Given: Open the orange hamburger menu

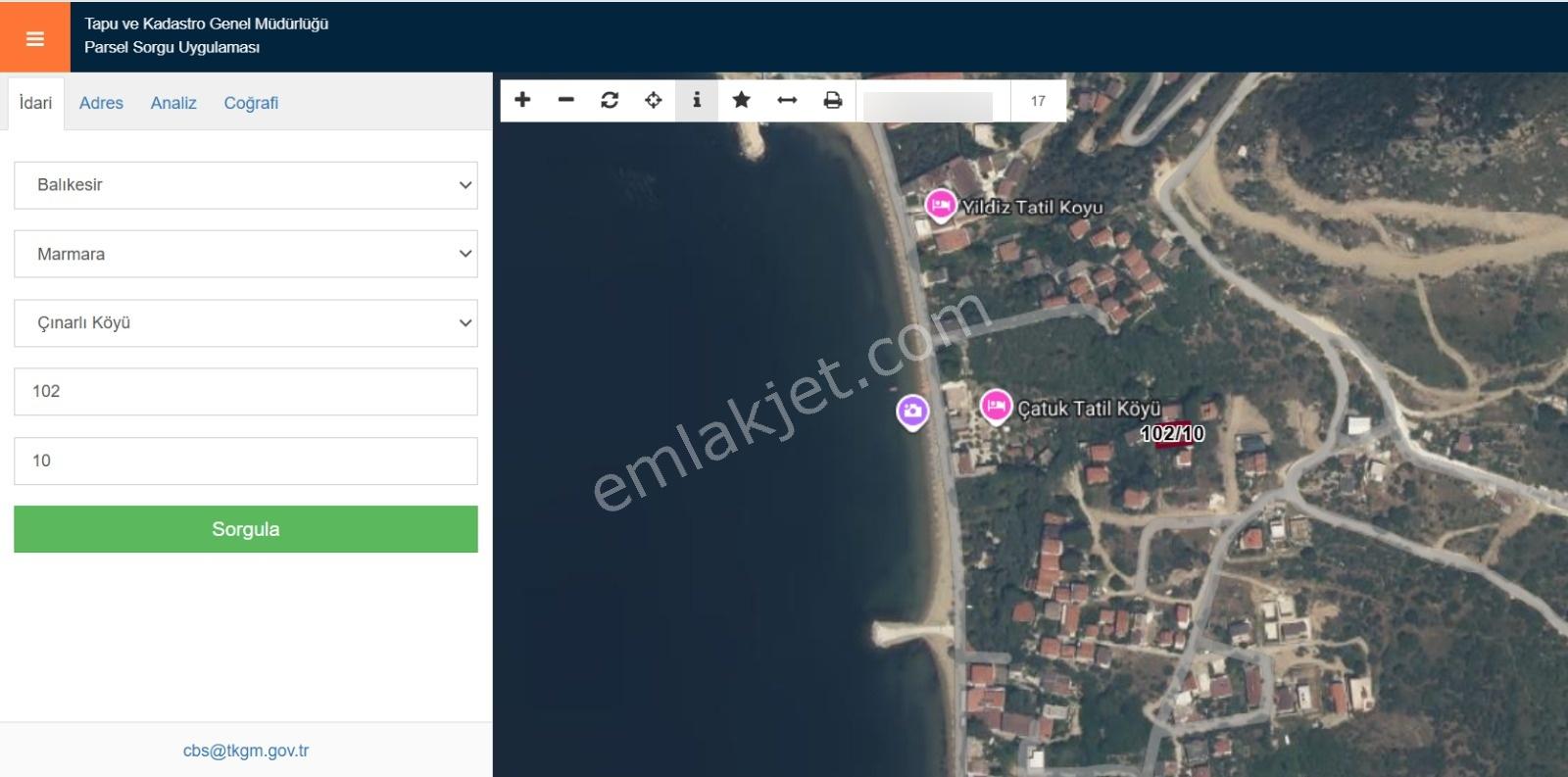Looking at the screenshot, I should click(35, 38).
